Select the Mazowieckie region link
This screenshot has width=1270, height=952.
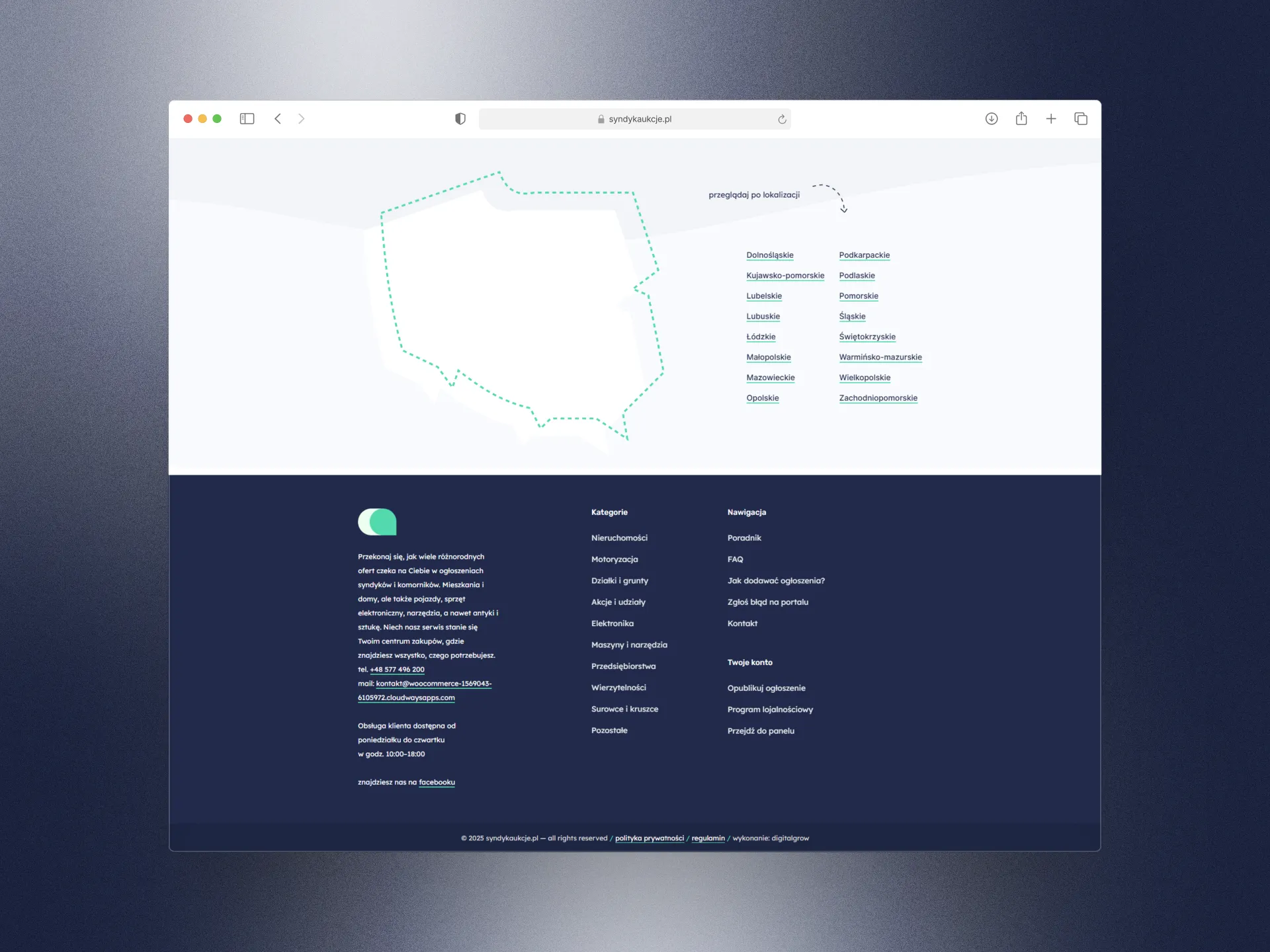coord(770,377)
